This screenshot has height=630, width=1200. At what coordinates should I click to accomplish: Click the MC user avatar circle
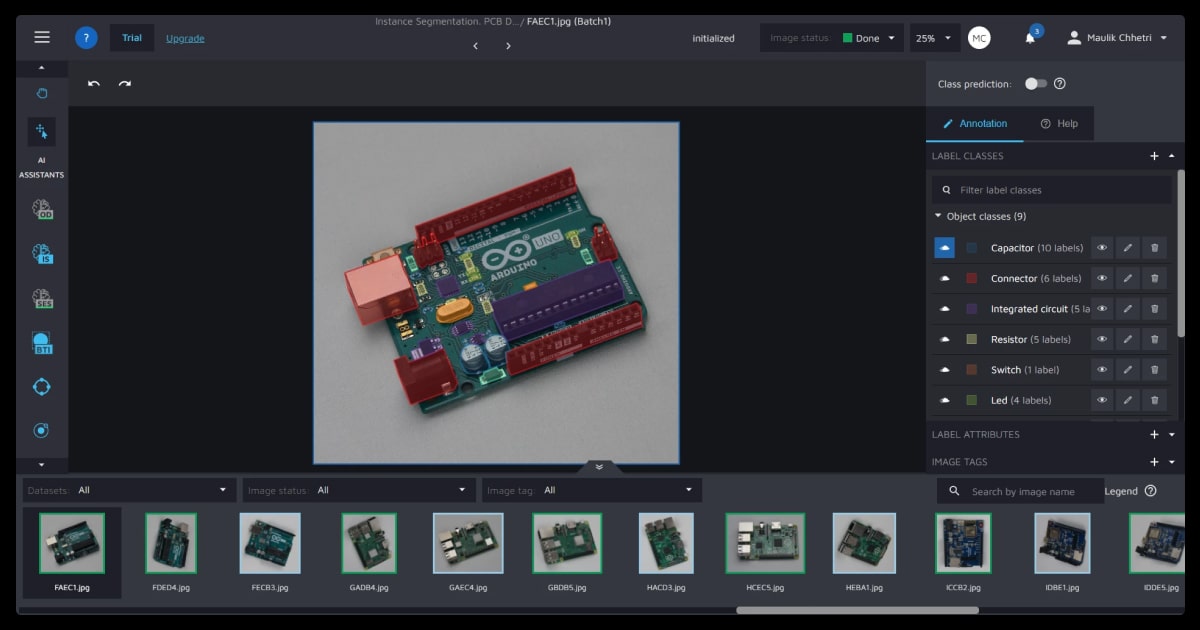[980, 38]
